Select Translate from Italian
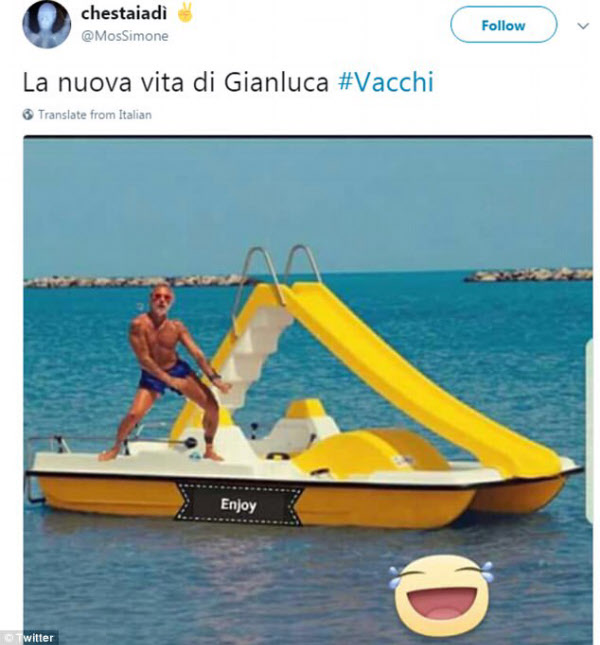 pyautogui.click(x=95, y=114)
